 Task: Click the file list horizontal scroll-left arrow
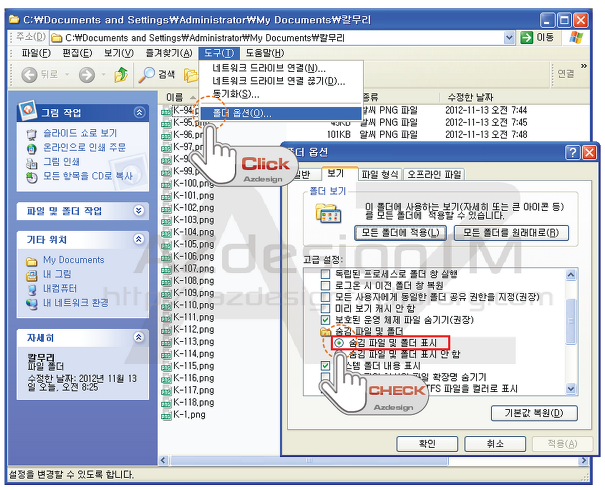(164, 460)
